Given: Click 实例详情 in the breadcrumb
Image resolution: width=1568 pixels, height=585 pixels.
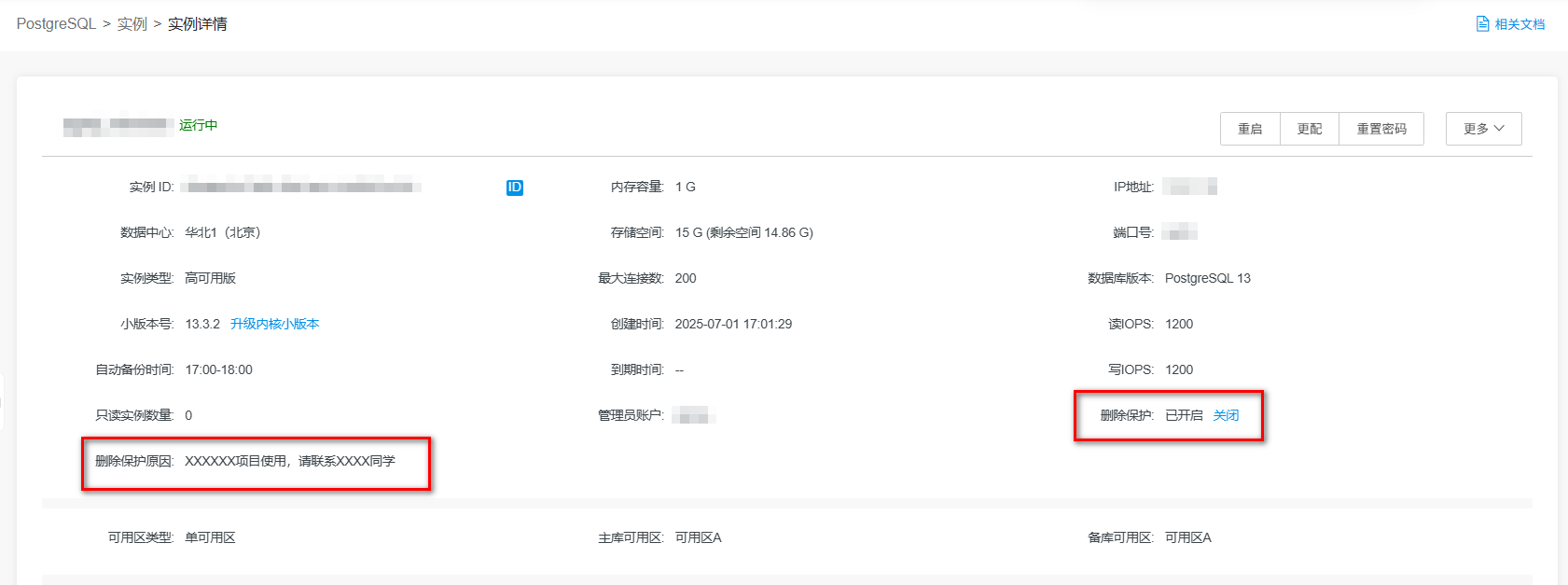Looking at the screenshot, I should pyautogui.click(x=197, y=24).
